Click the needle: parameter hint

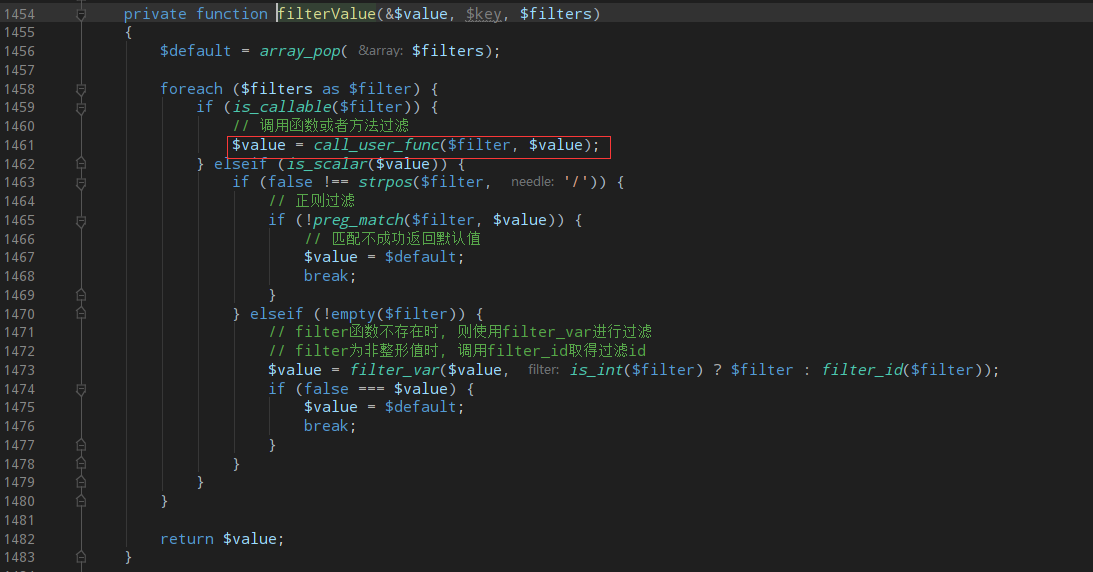point(533,182)
